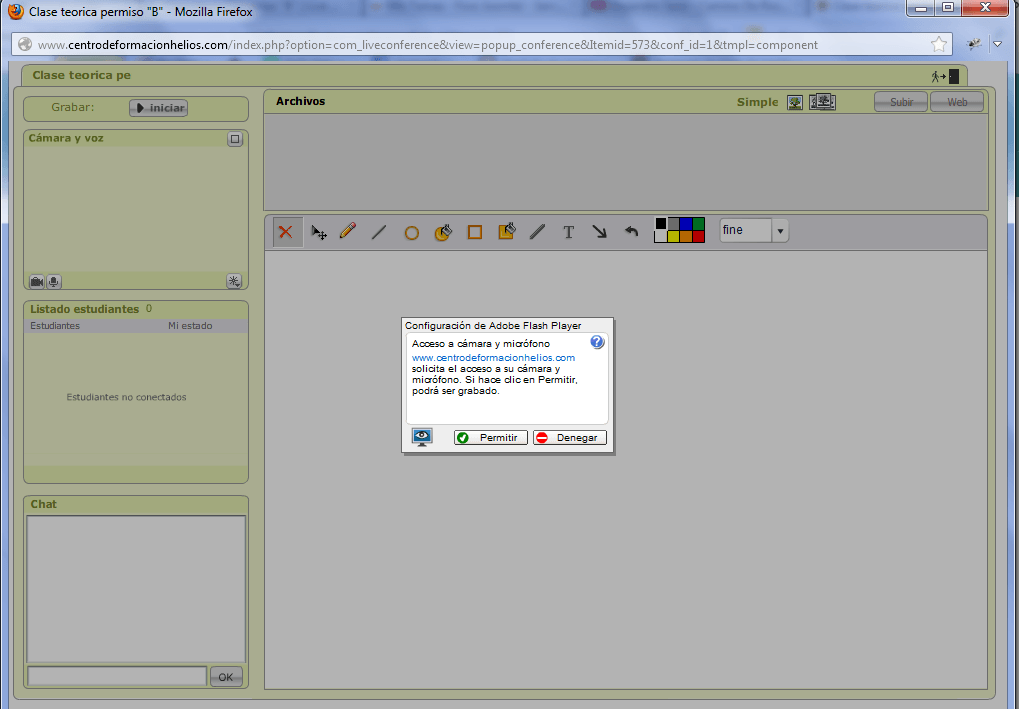
Task: Select the thick diagonal line tool
Action: pos(537,232)
